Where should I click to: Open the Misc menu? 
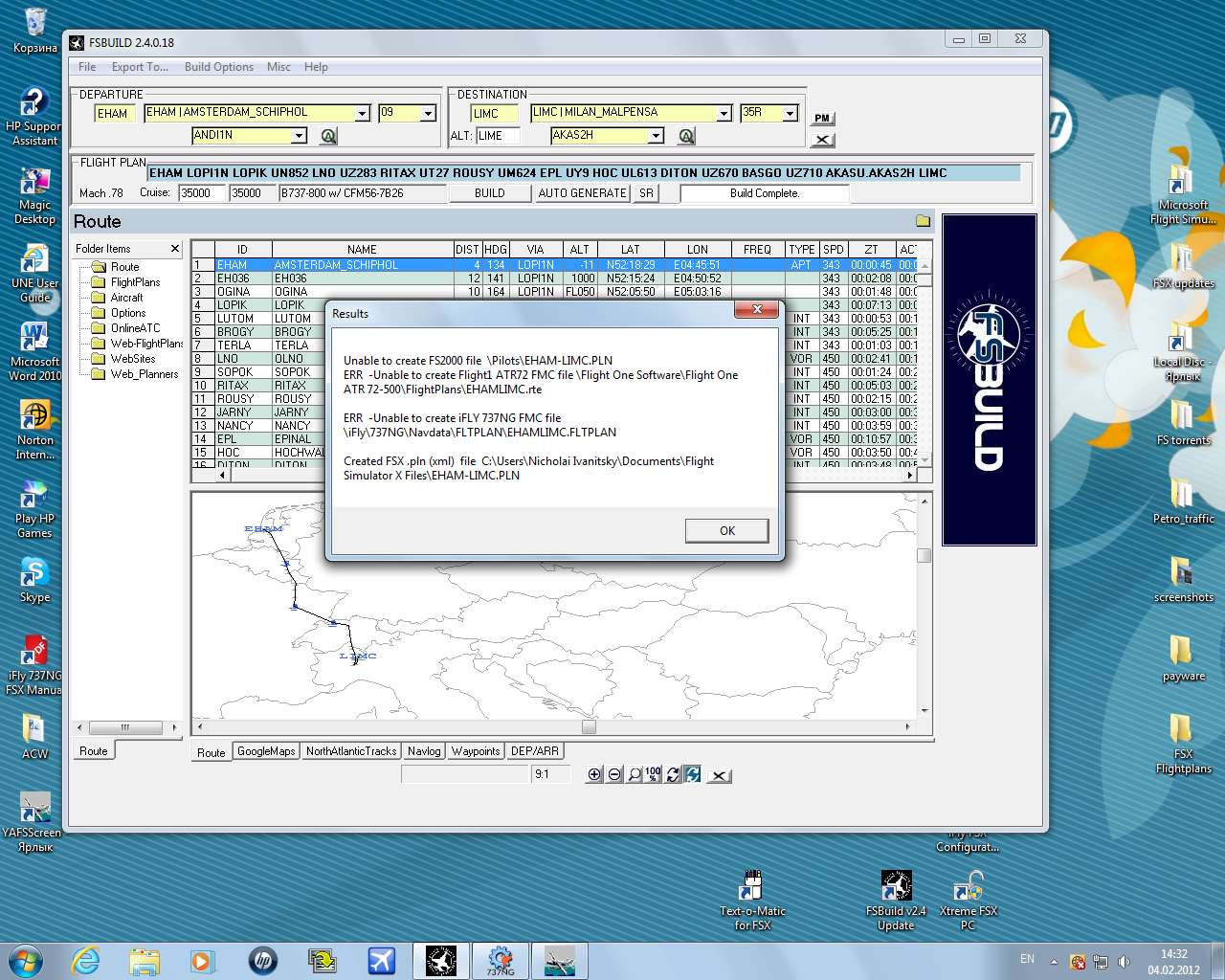pos(278,67)
